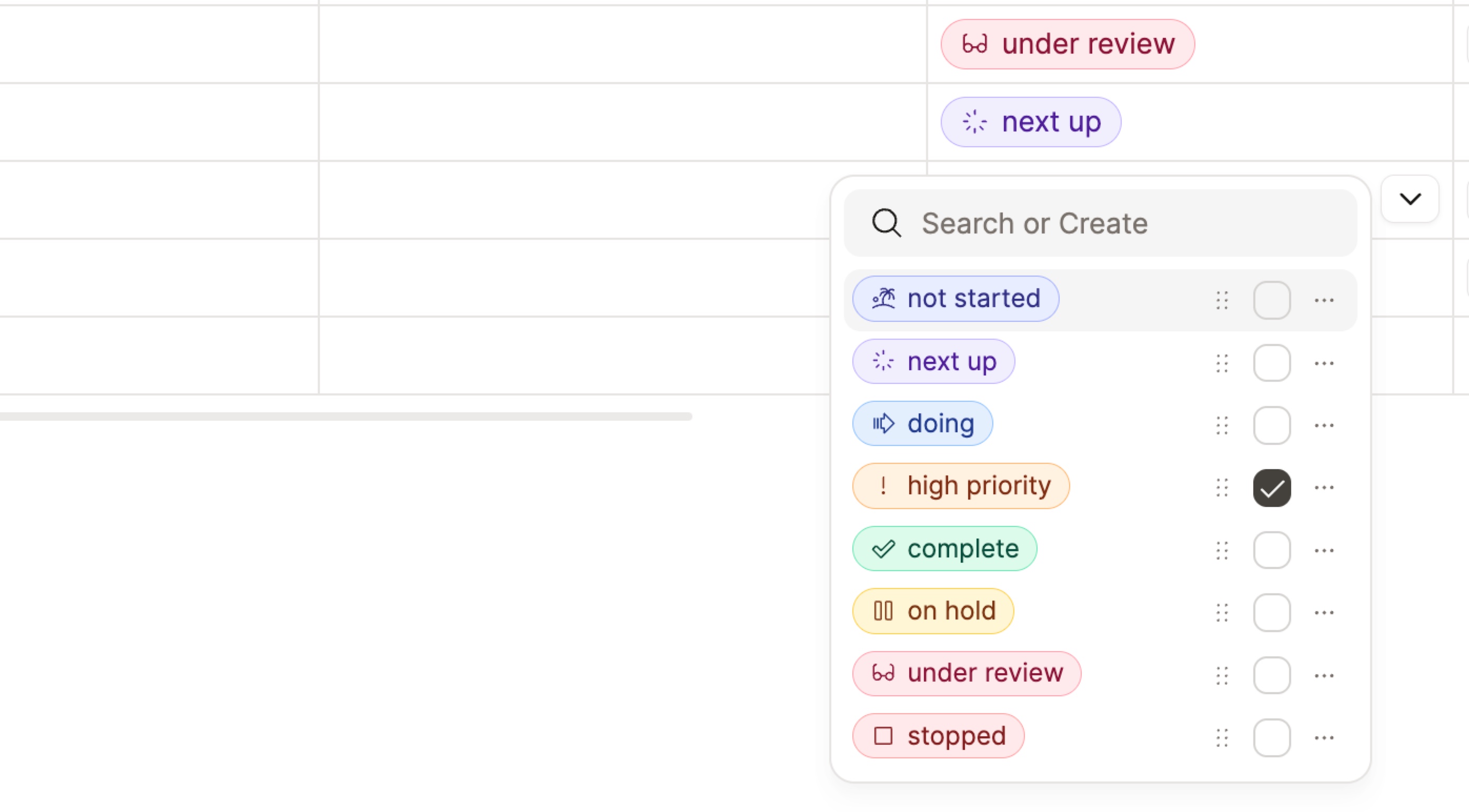Open three-dot menu for stopped option
The height and width of the screenshot is (812, 1469).
pyautogui.click(x=1324, y=737)
